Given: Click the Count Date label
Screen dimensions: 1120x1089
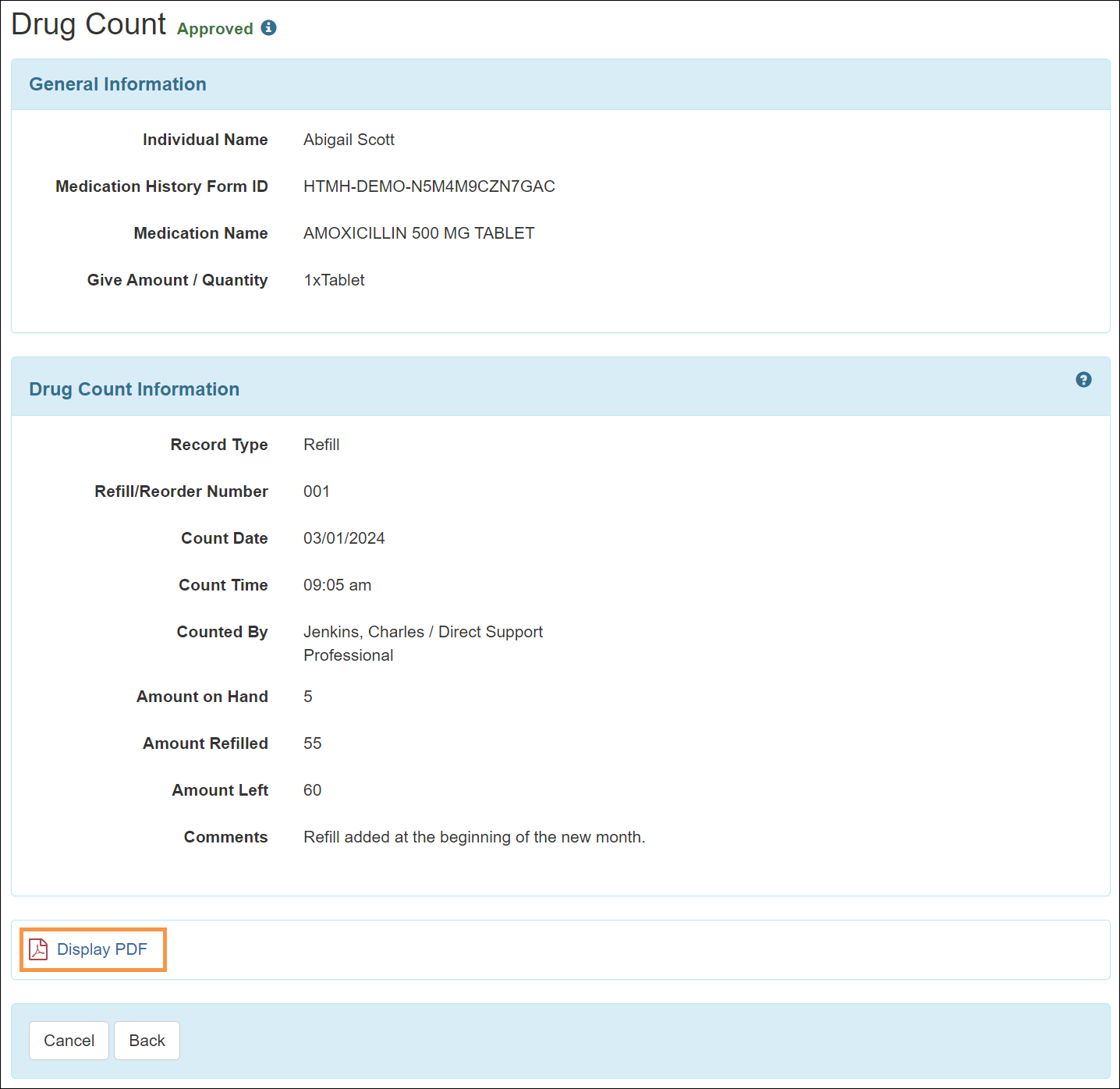Looking at the screenshot, I should pos(225,538).
